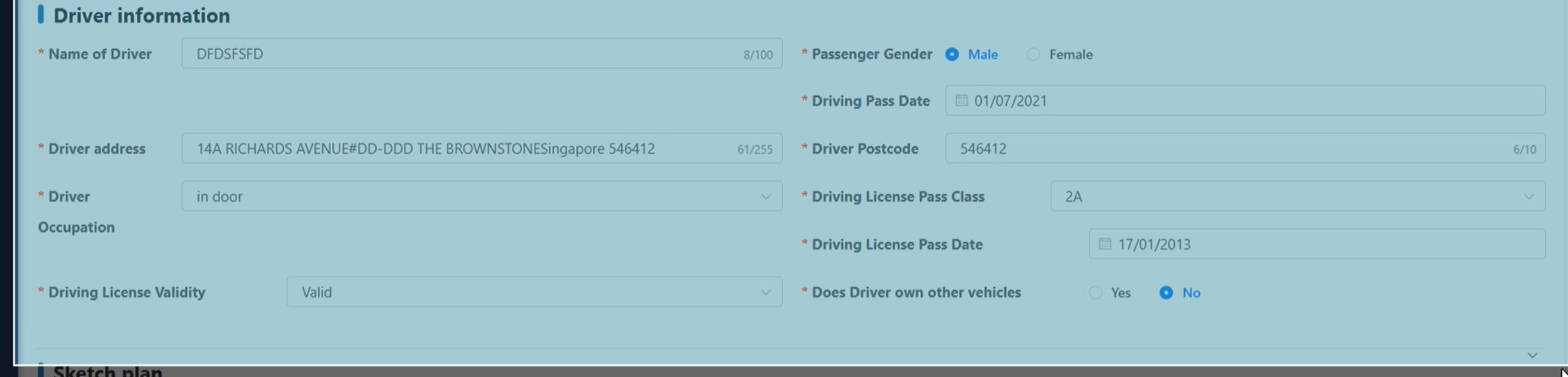Click the Driving License Validity label
This screenshot has width=1568, height=377.
pyautogui.click(x=127, y=292)
